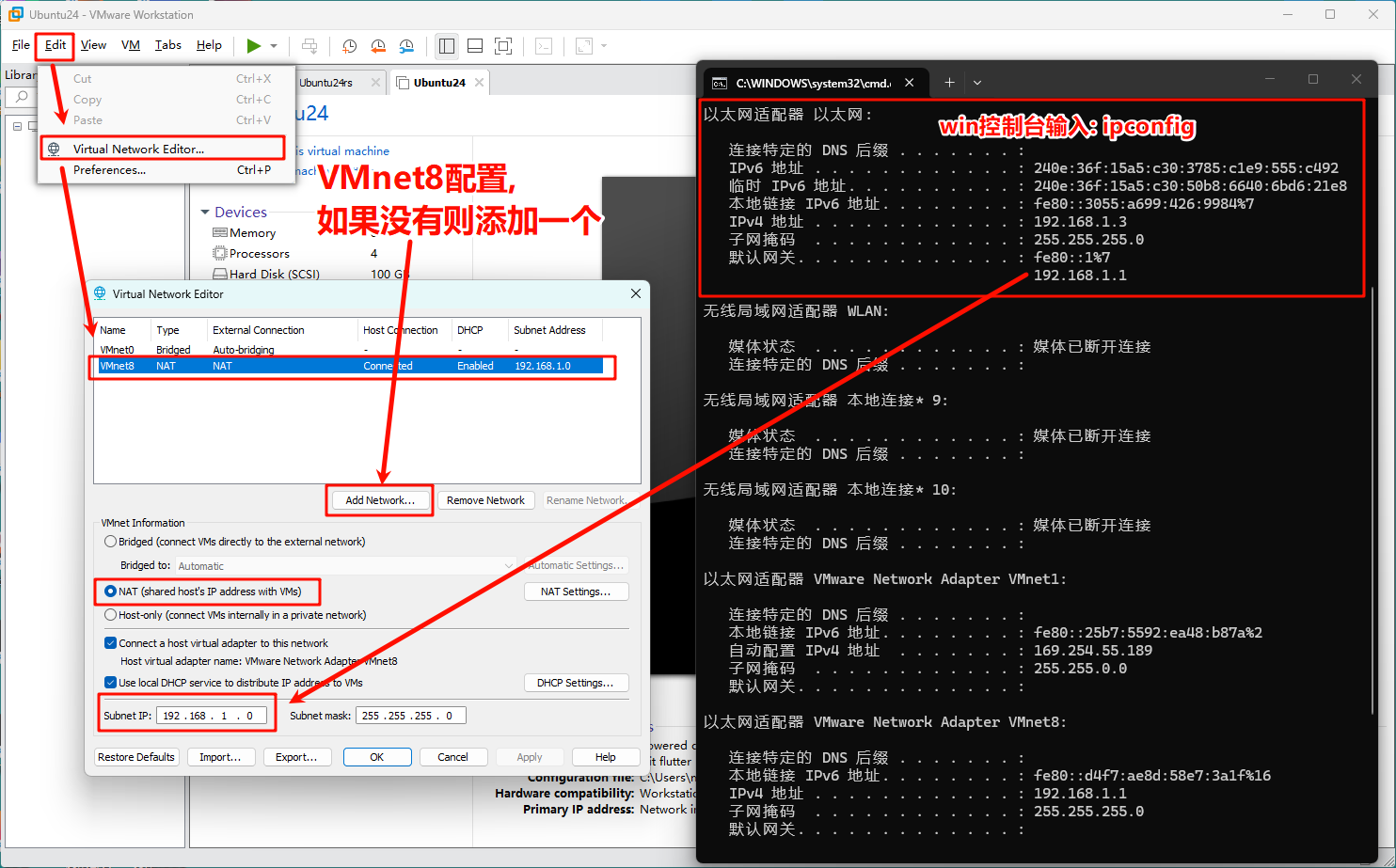Click the Subnet IP input field

coord(212,716)
